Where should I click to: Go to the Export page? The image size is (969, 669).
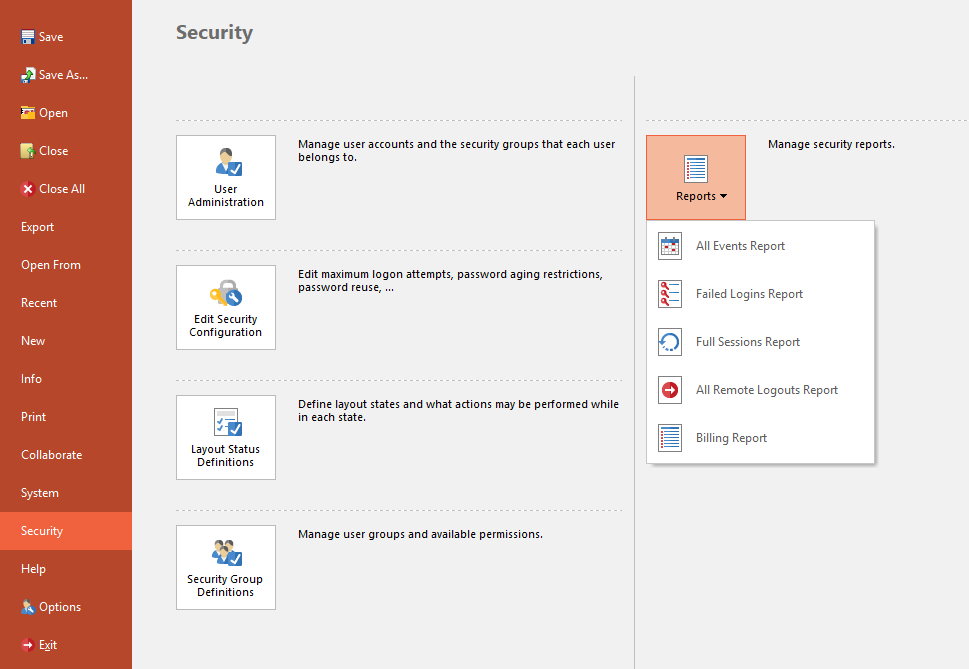(x=38, y=227)
